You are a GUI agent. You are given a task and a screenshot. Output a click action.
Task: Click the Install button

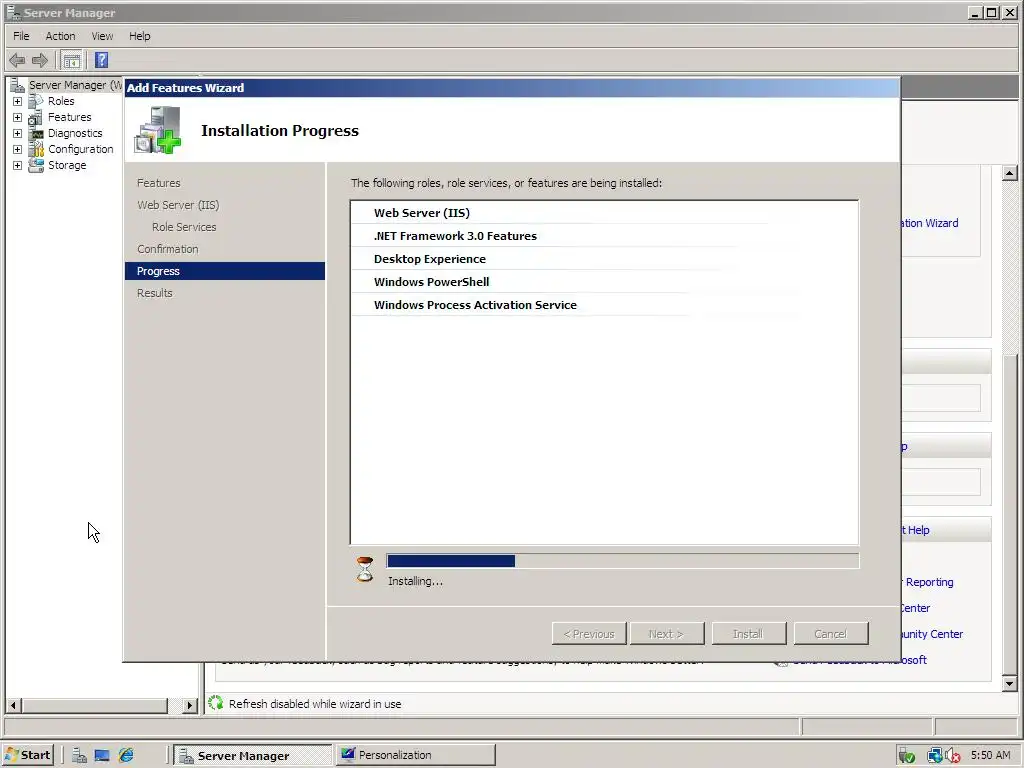pyautogui.click(x=748, y=633)
